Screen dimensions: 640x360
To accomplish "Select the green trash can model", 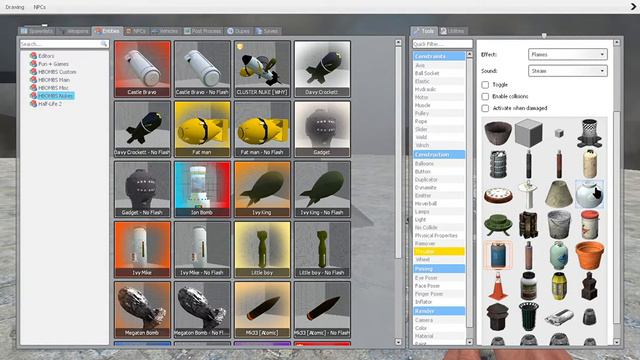I will click(529, 316).
